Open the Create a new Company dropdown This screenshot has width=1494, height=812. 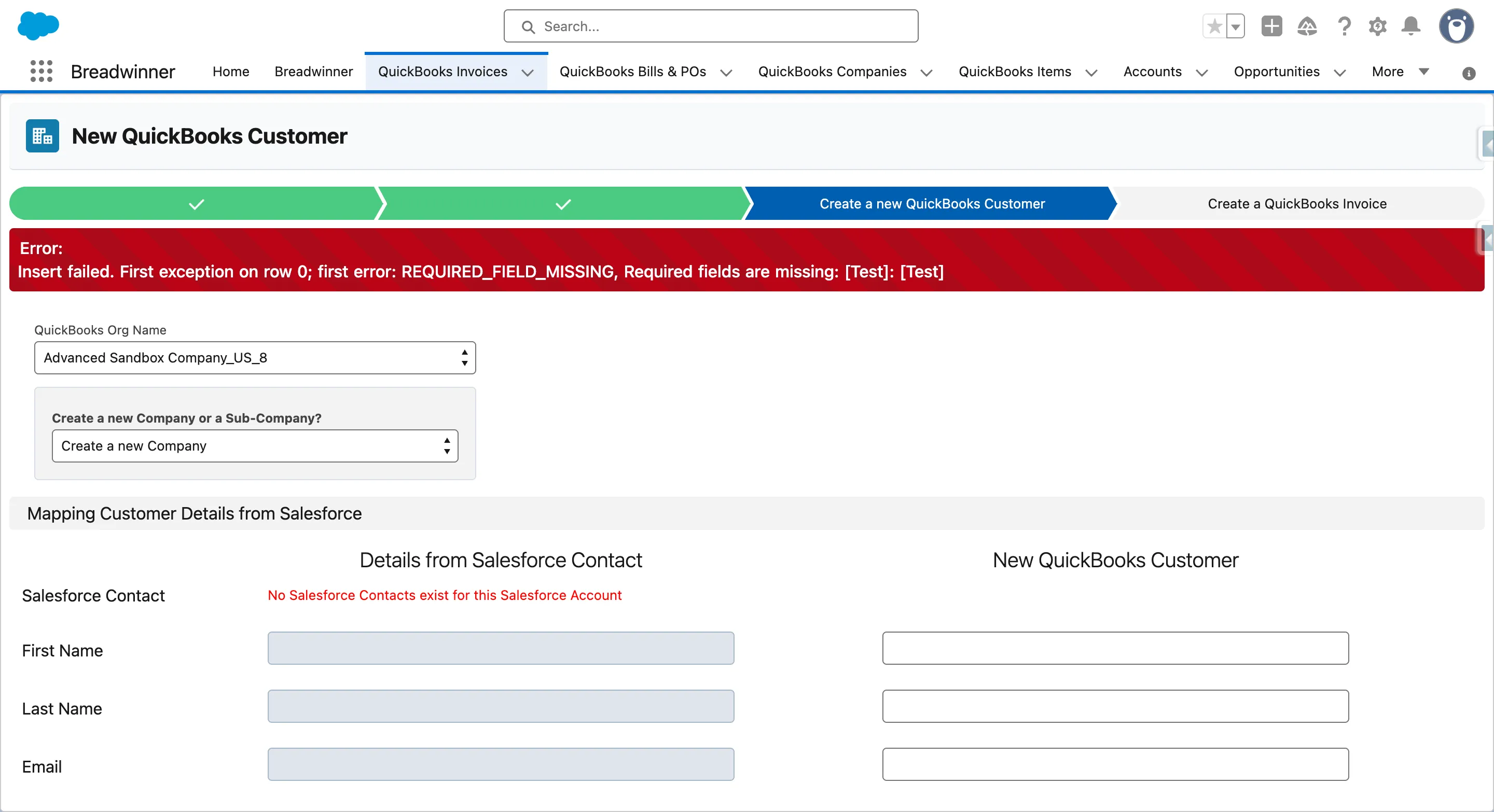(x=255, y=446)
